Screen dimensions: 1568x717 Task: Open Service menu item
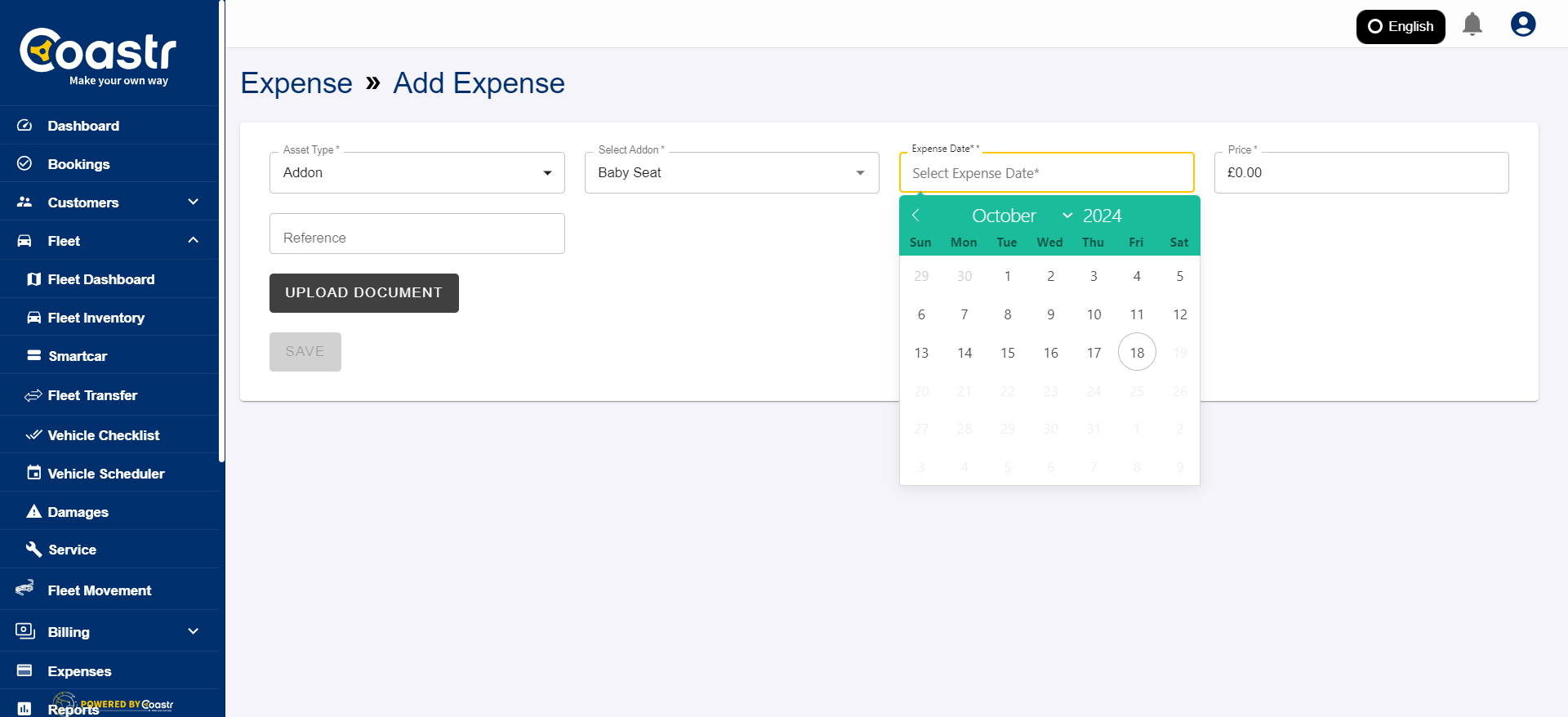[x=109, y=550]
